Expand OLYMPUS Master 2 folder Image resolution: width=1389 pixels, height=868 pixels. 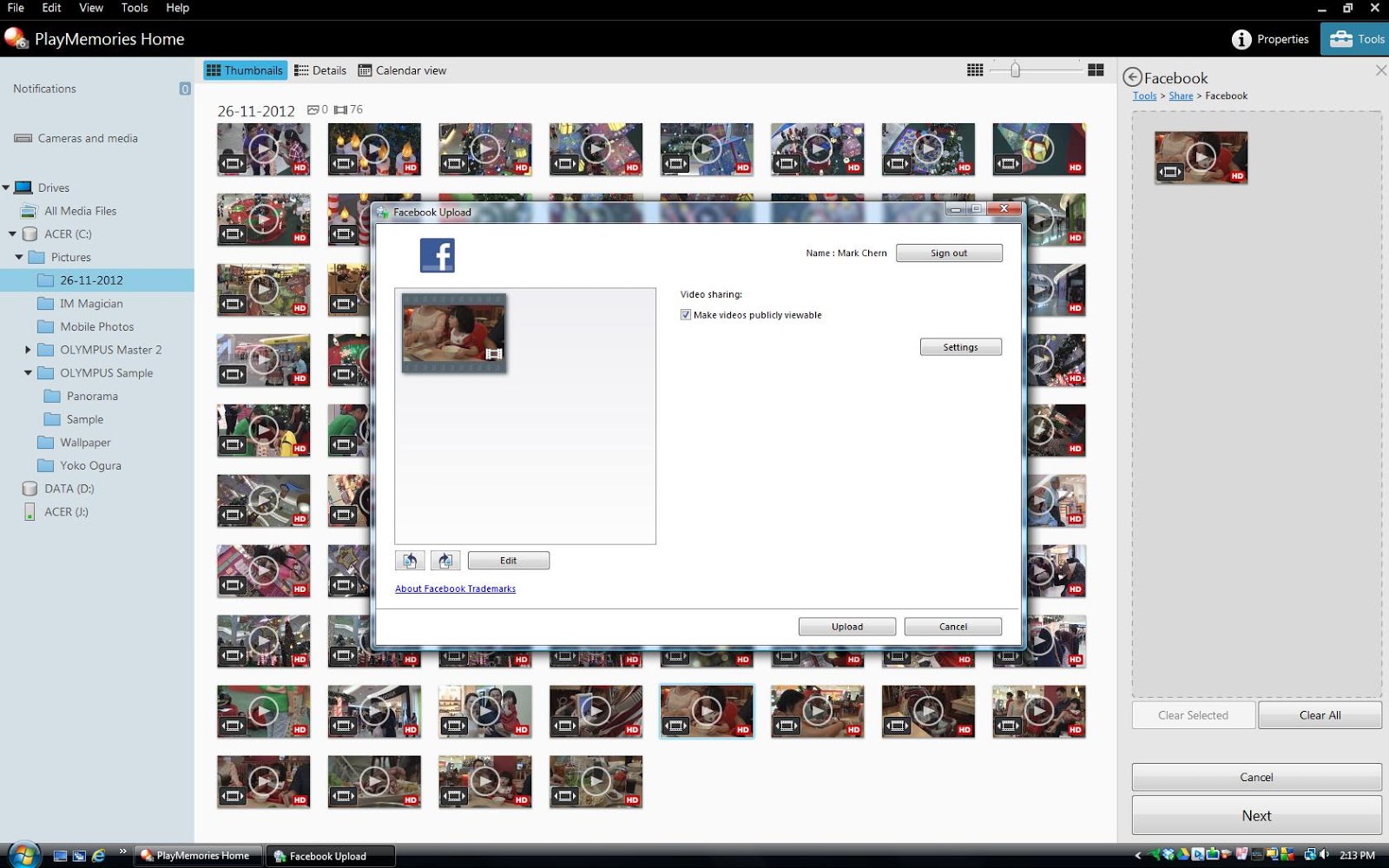click(x=28, y=350)
